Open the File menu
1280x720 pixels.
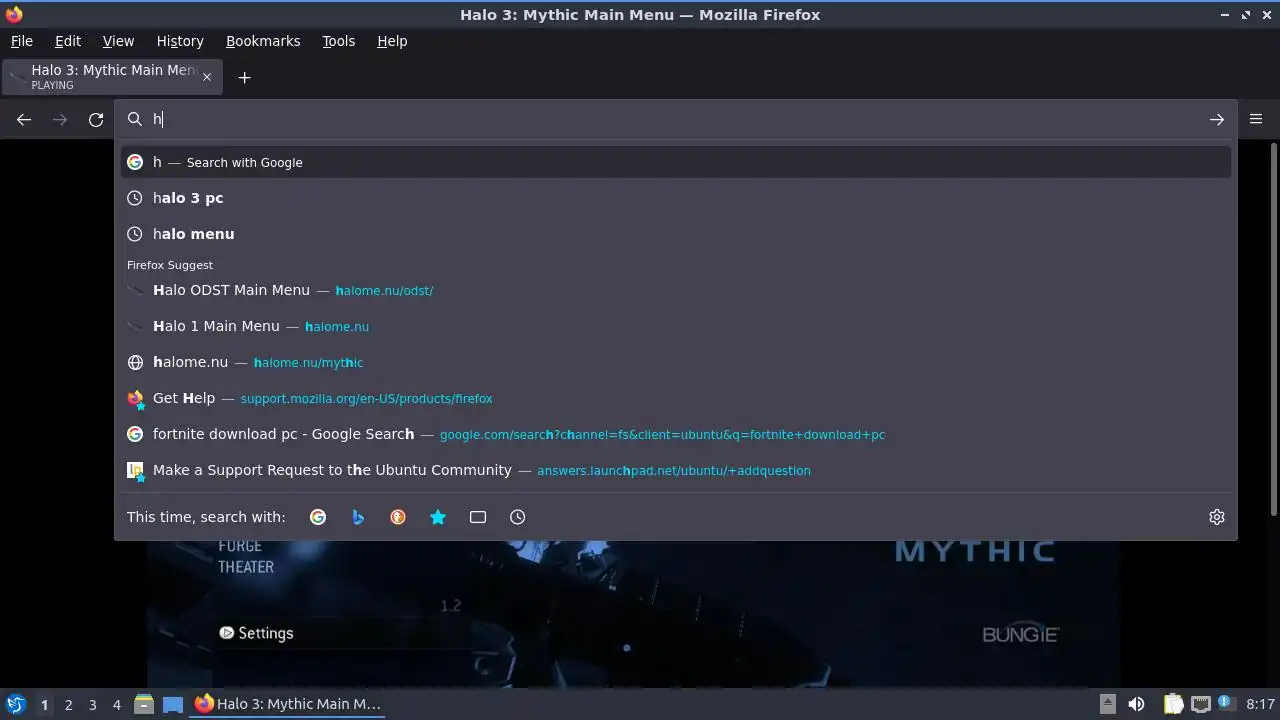point(21,41)
